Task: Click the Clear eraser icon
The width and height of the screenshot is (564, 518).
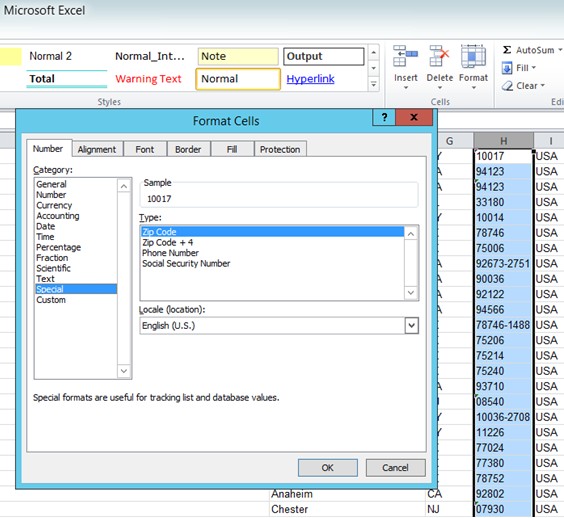Action: (x=507, y=86)
